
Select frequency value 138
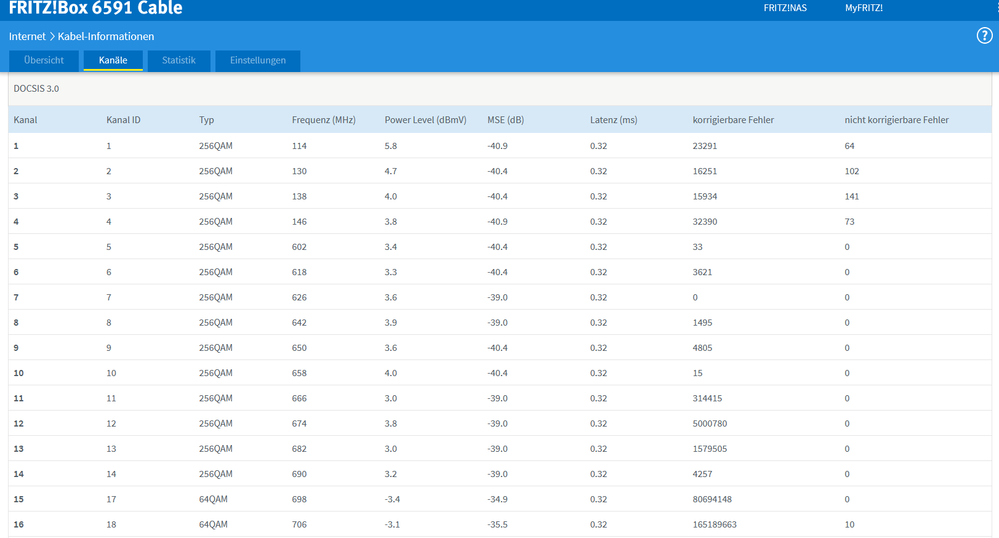point(299,196)
